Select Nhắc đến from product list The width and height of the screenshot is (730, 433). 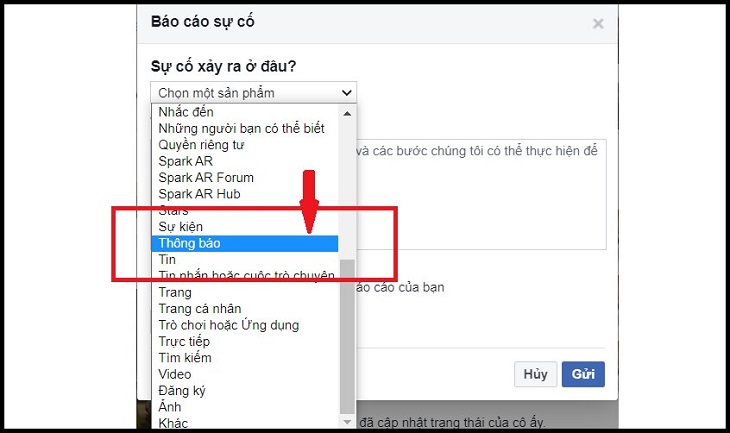click(245, 112)
